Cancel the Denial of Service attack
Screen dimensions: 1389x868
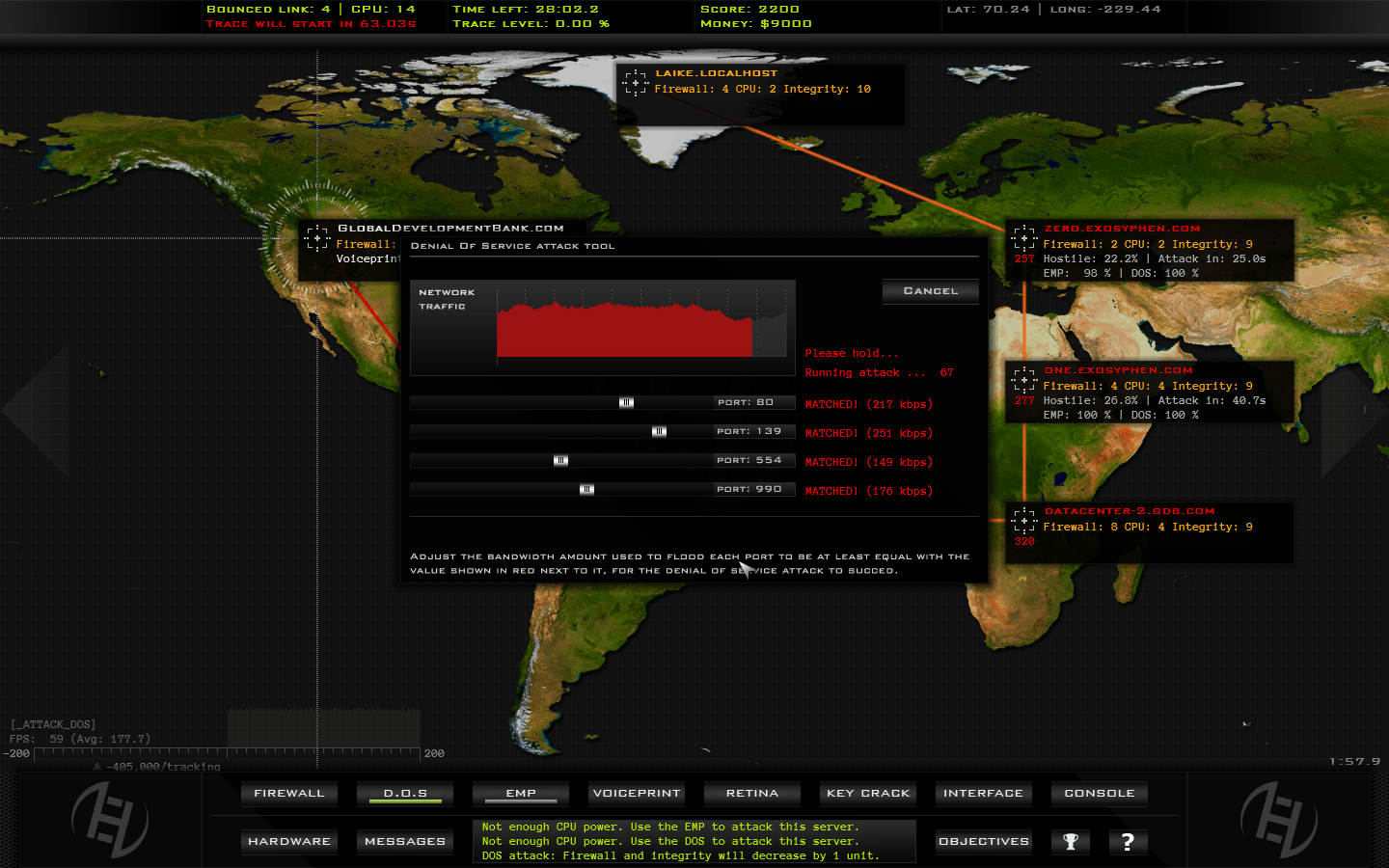pyautogui.click(x=930, y=291)
